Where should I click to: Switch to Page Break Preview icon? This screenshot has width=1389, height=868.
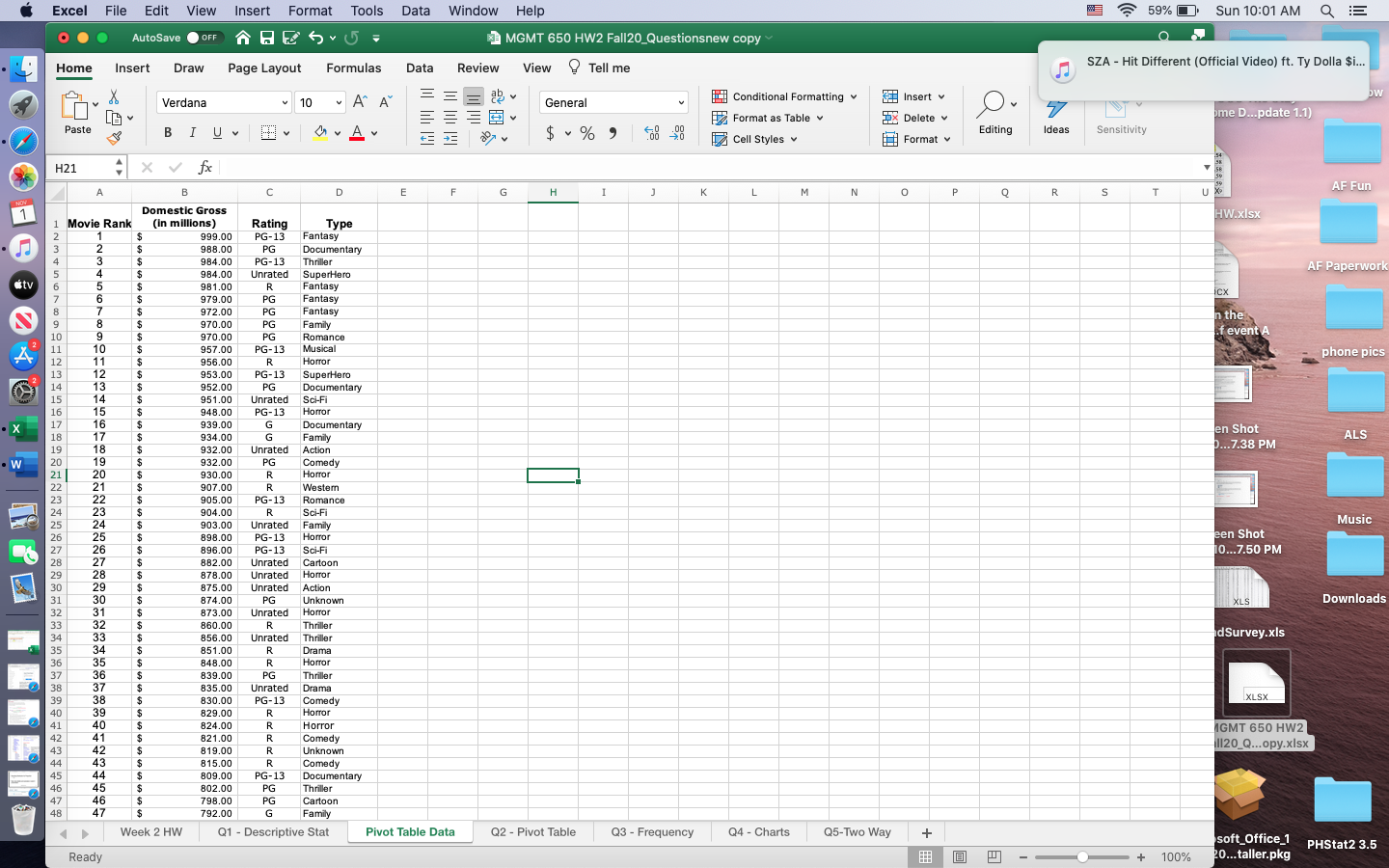[994, 857]
